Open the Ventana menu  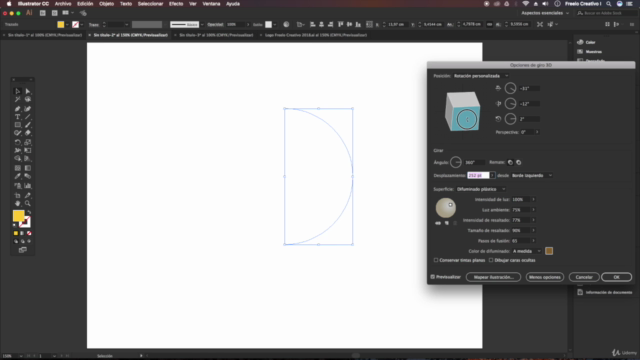click(211, 4)
